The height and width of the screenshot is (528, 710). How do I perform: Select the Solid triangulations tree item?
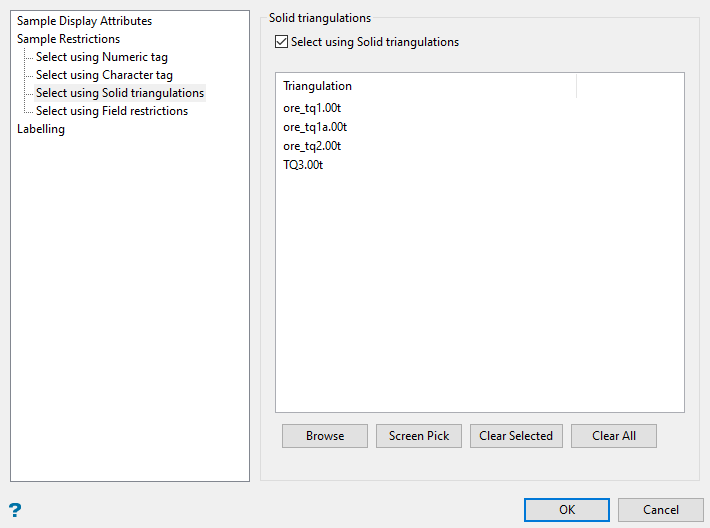[x=120, y=93]
